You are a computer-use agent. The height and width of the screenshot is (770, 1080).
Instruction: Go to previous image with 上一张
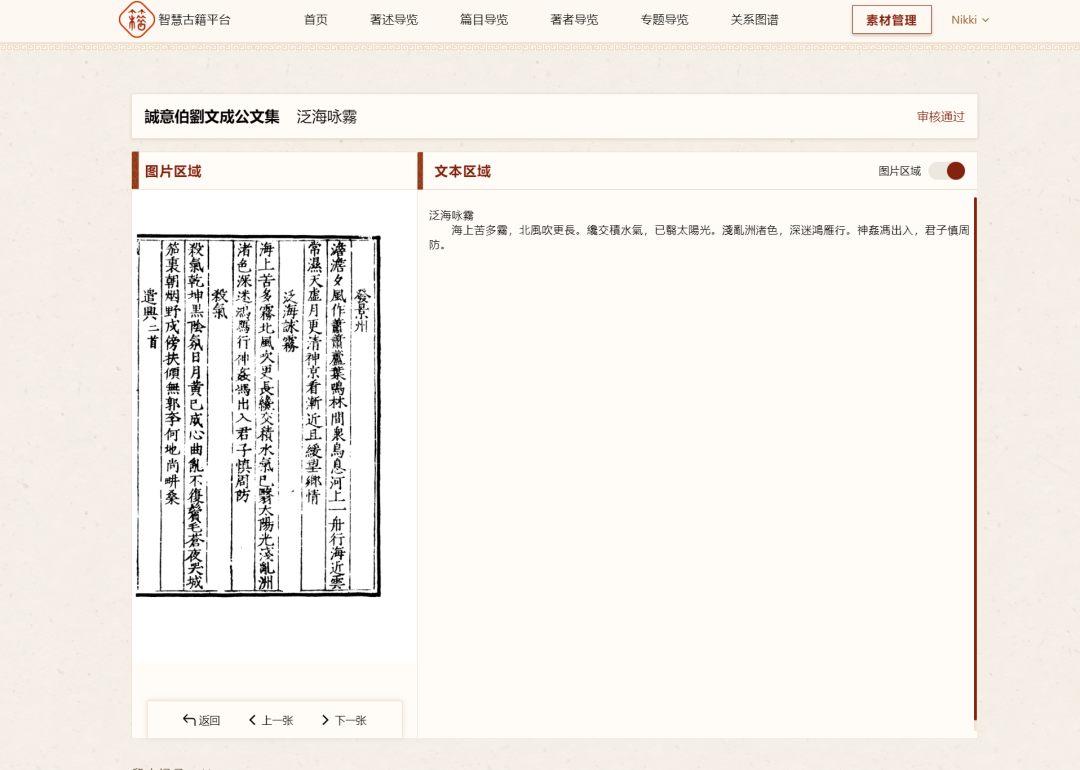pyautogui.click(x=271, y=720)
